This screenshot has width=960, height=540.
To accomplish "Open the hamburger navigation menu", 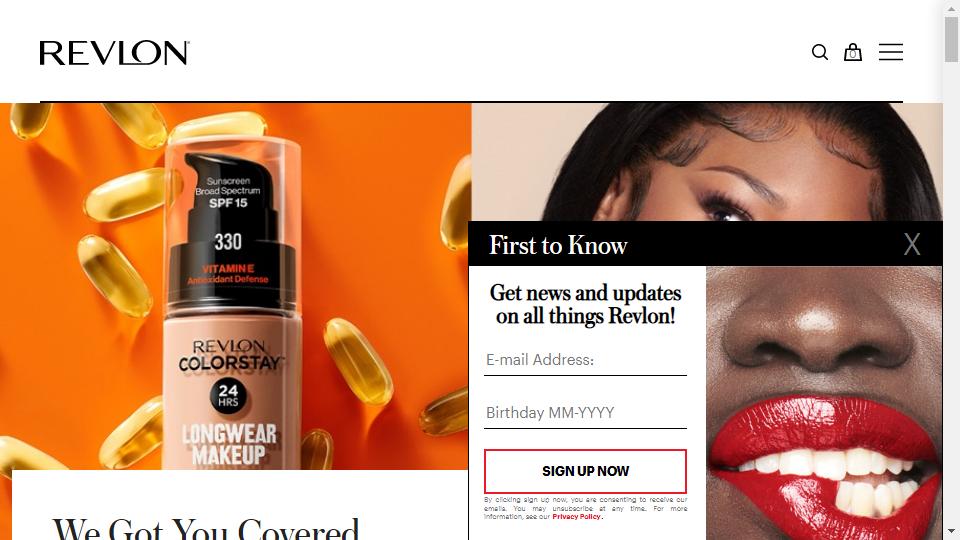I will coord(891,52).
